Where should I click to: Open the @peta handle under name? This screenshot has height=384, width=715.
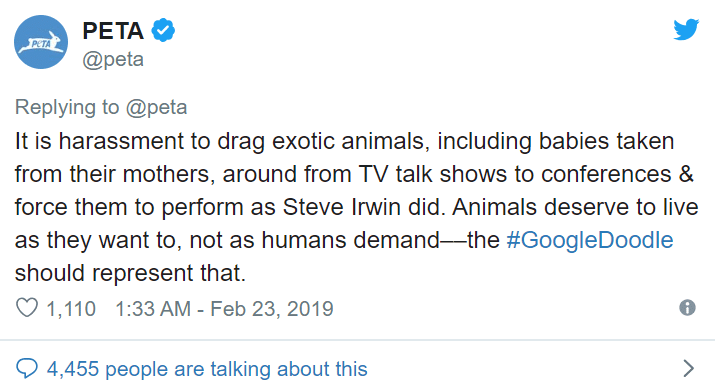tap(113, 60)
